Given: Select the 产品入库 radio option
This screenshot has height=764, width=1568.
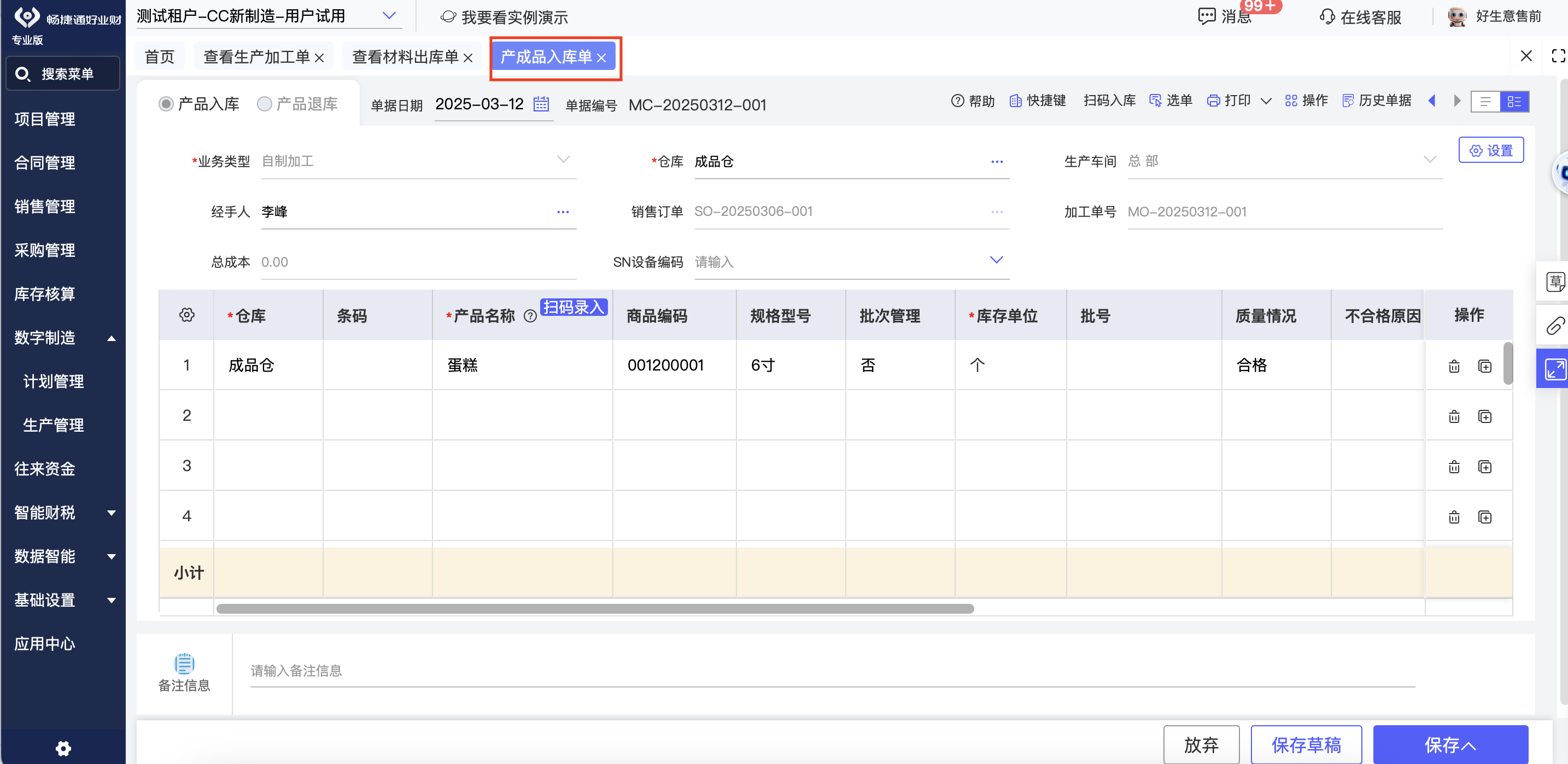Looking at the screenshot, I should (166, 104).
